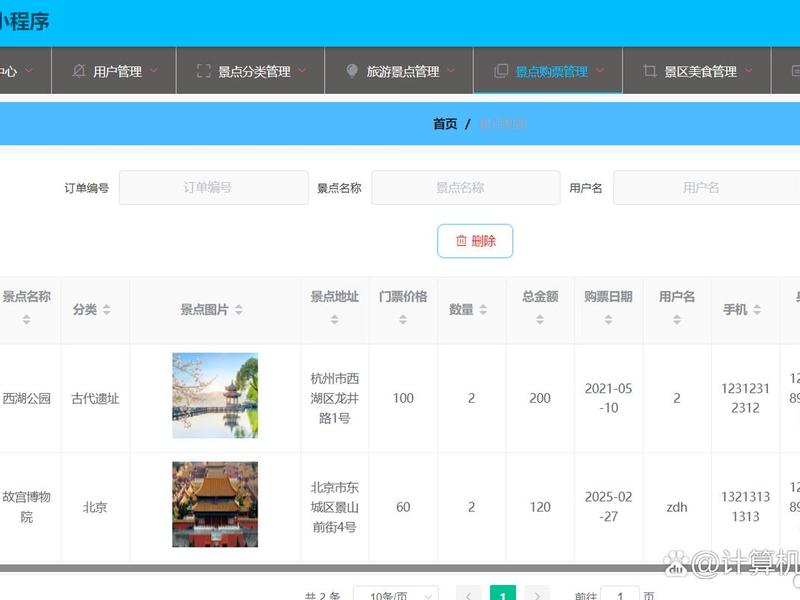Screen dimensions: 800x600
Task: Expand the 旅游景点管理 dropdown chevron
Action: click(x=451, y=70)
